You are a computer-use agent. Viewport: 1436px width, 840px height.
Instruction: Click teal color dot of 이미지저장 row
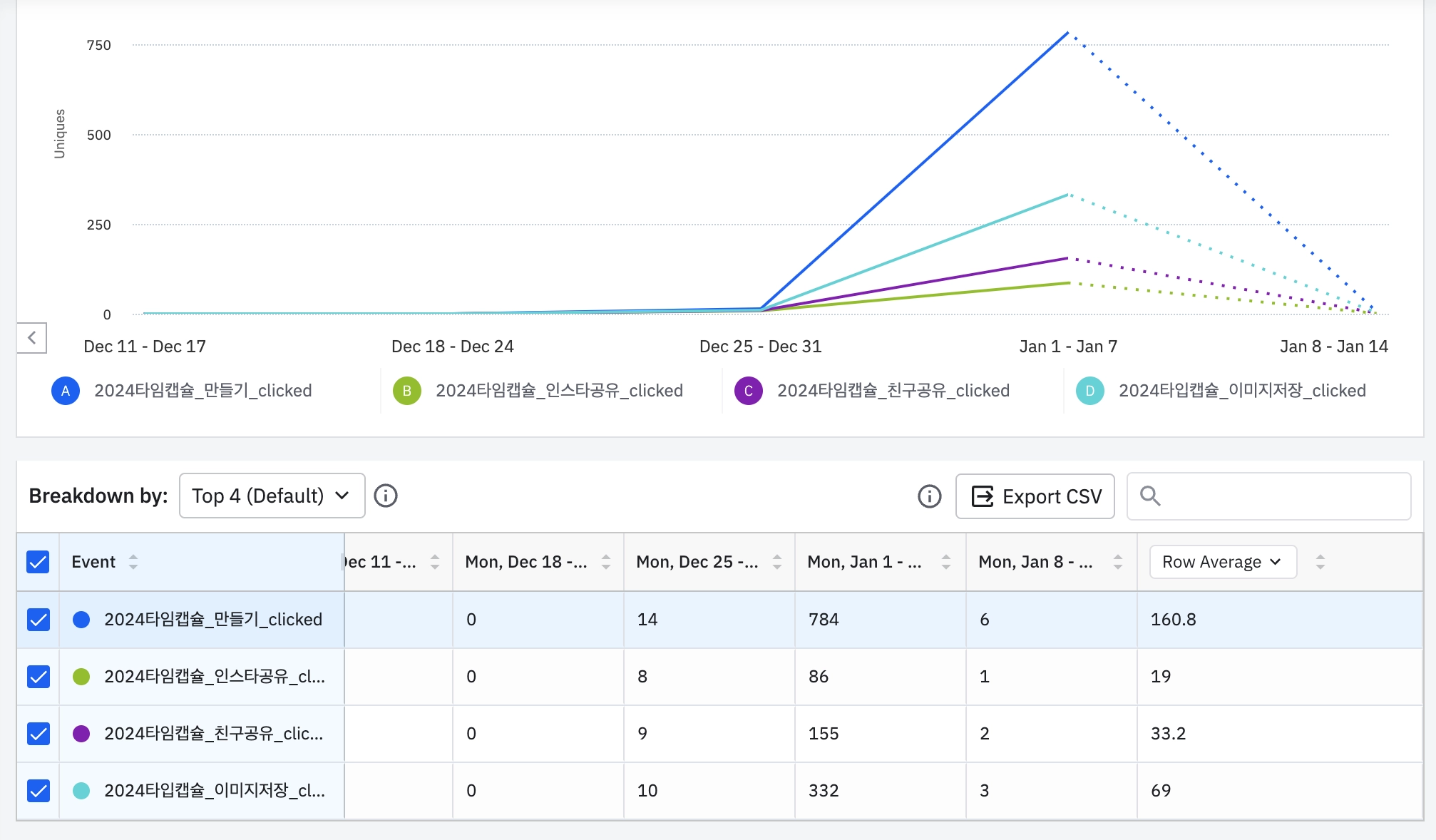click(81, 791)
